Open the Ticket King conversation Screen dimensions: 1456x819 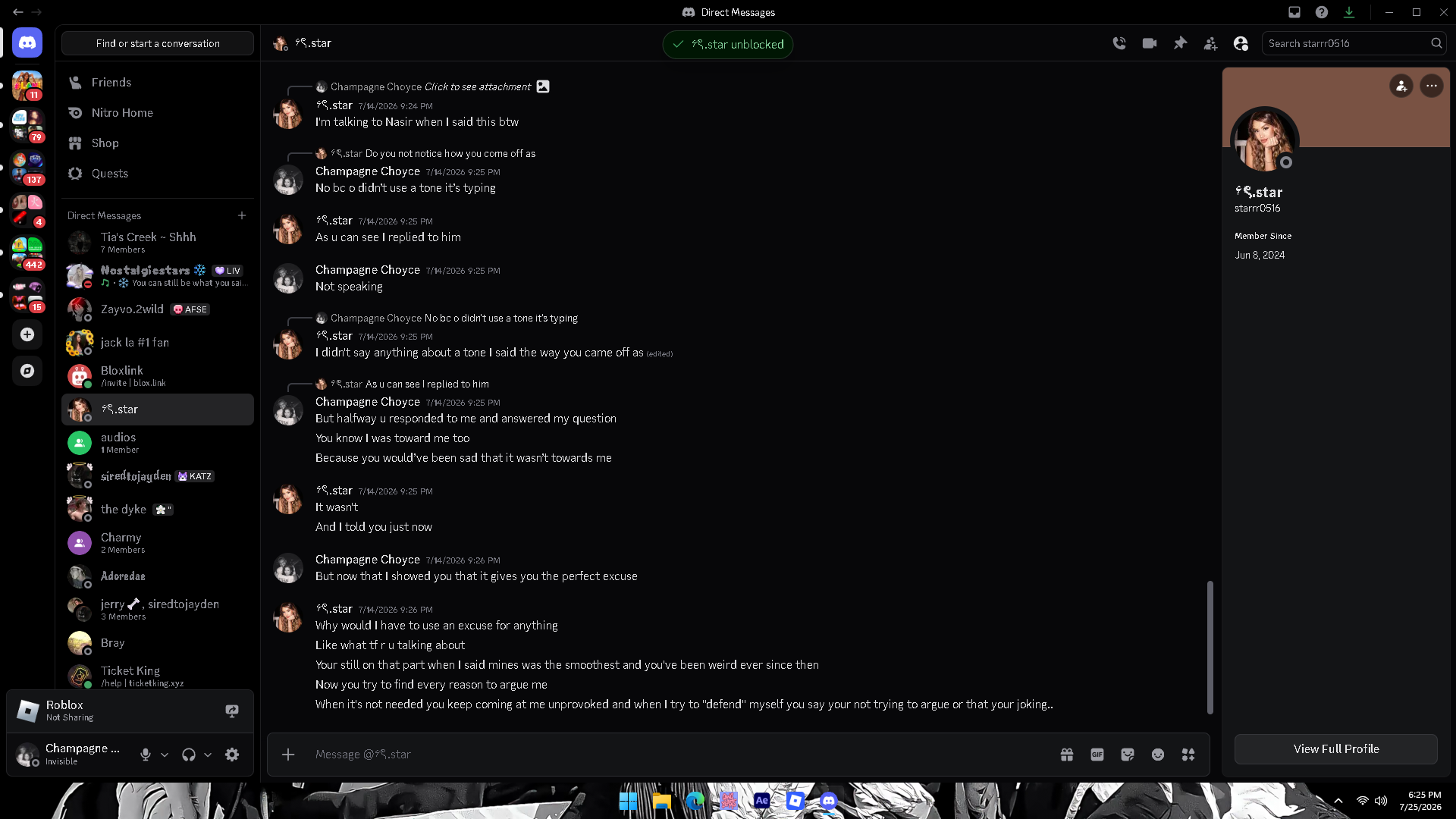tap(158, 675)
